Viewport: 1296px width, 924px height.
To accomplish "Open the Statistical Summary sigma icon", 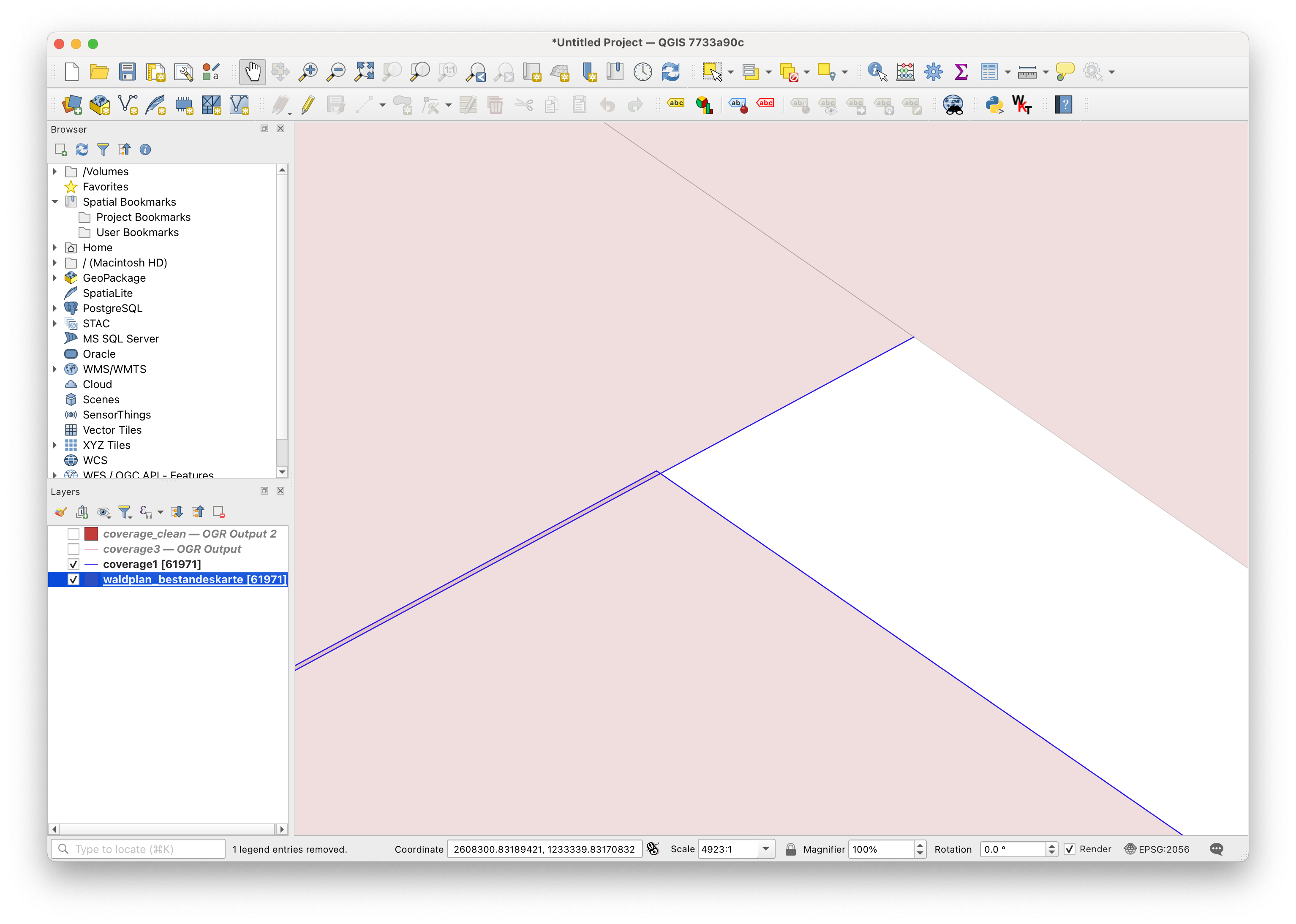I will pos(961,72).
